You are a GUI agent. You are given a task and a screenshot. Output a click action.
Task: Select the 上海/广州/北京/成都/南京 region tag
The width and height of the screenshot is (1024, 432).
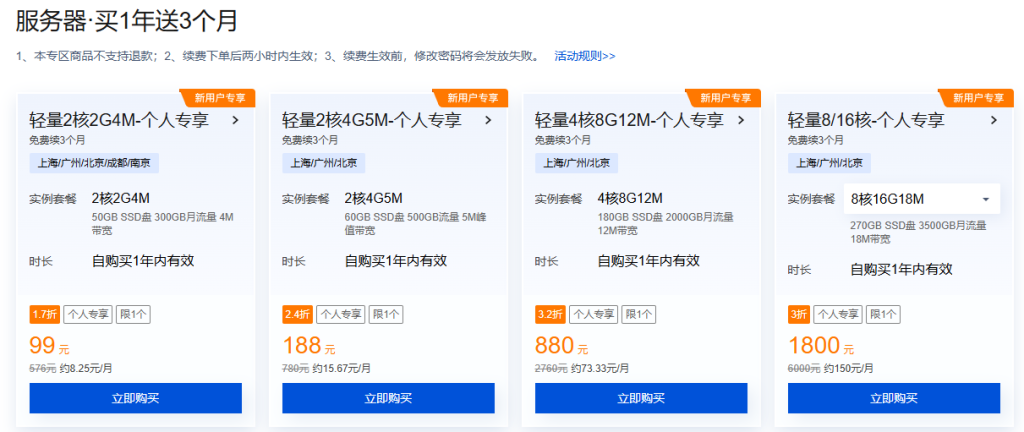95,163
